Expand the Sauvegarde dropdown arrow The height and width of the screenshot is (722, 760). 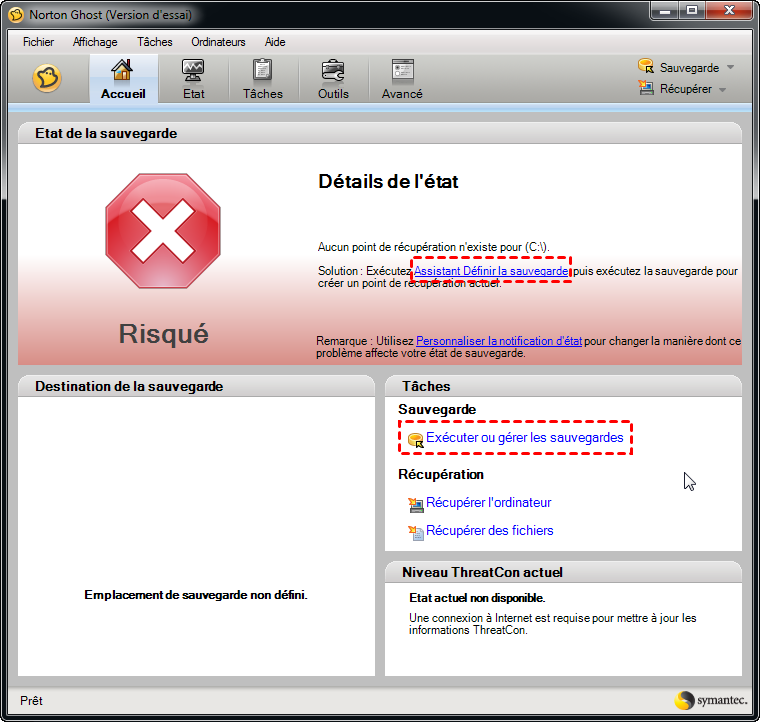pyautogui.click(x=730, y=67)
